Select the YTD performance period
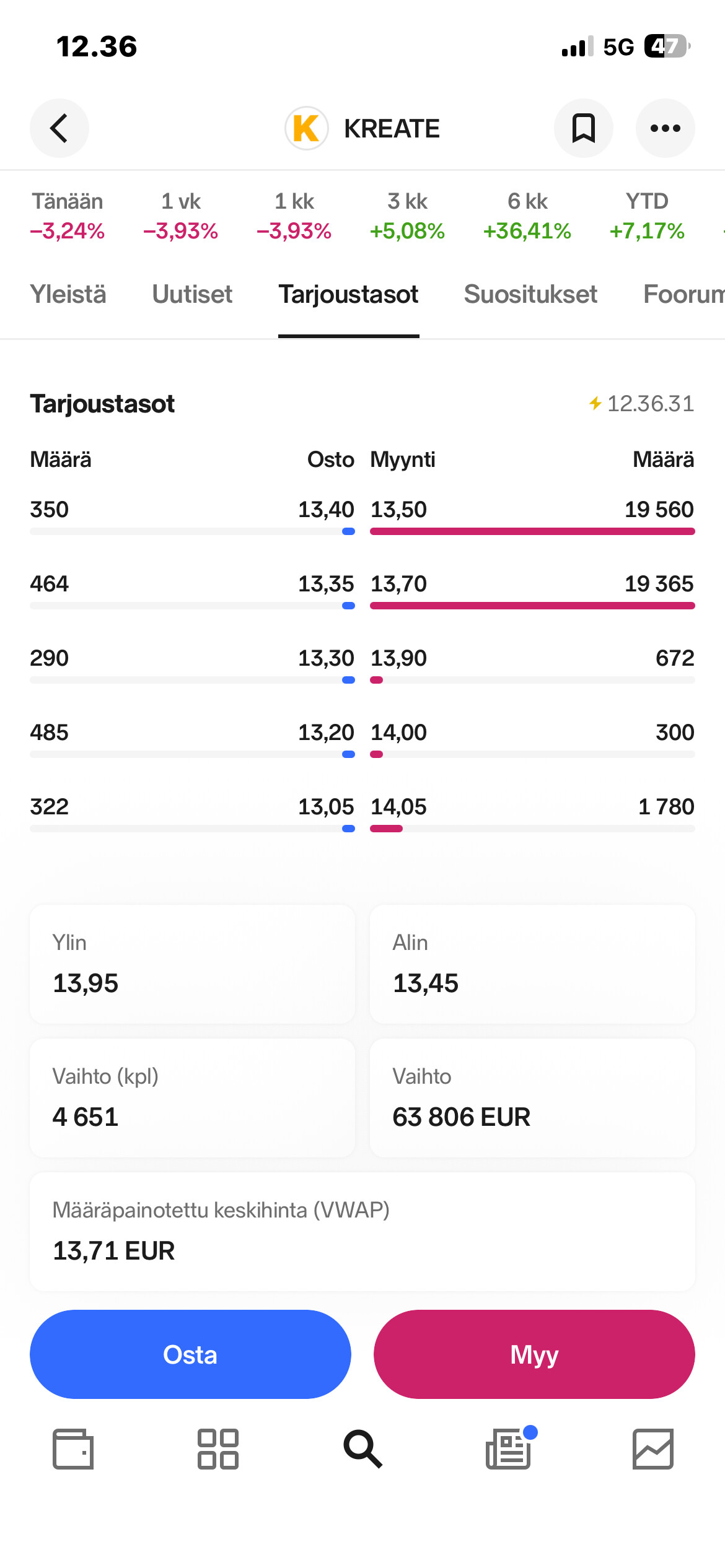Viewport: 725px width, 1568px height. coord(647,216)
